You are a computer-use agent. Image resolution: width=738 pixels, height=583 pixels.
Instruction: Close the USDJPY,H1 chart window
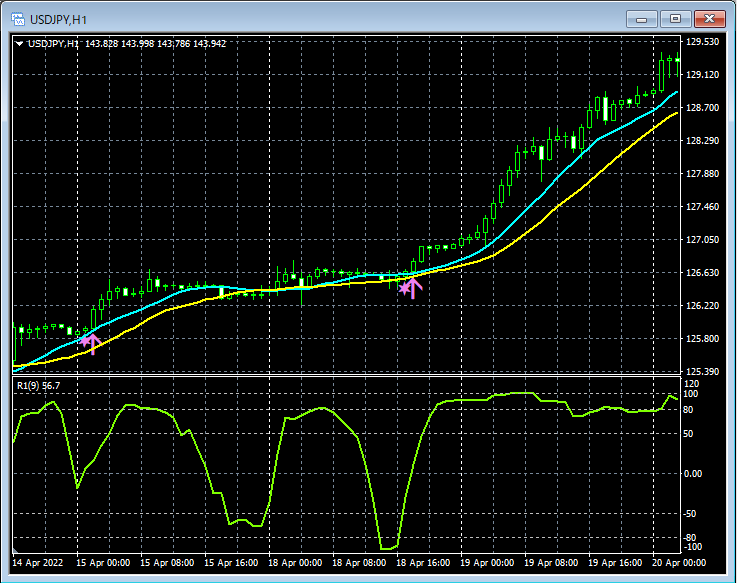point(709,19)
